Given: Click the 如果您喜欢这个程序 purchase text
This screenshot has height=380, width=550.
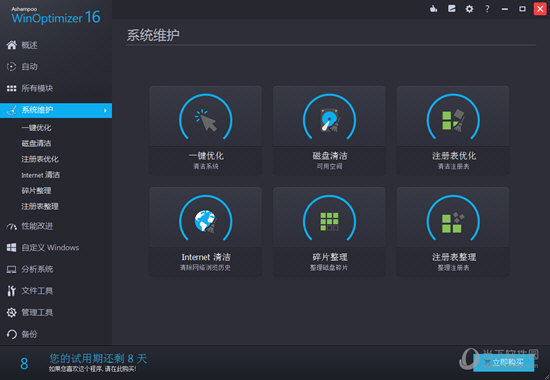Looking at the screenshot, I should pyautogui.click(x=93, y=369).
